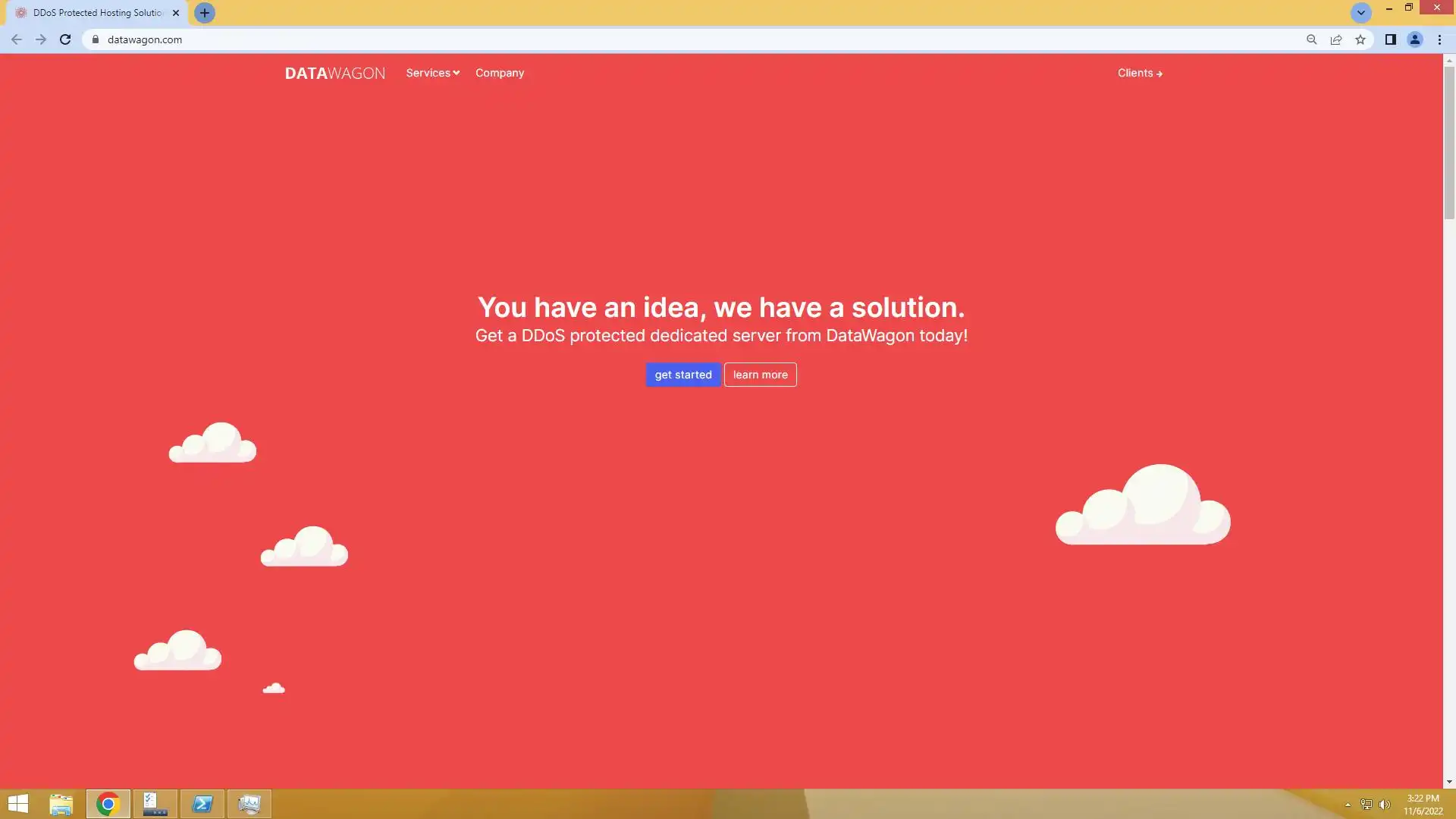
Task: Click the site lock security icon
Action: tap(96, 39)
